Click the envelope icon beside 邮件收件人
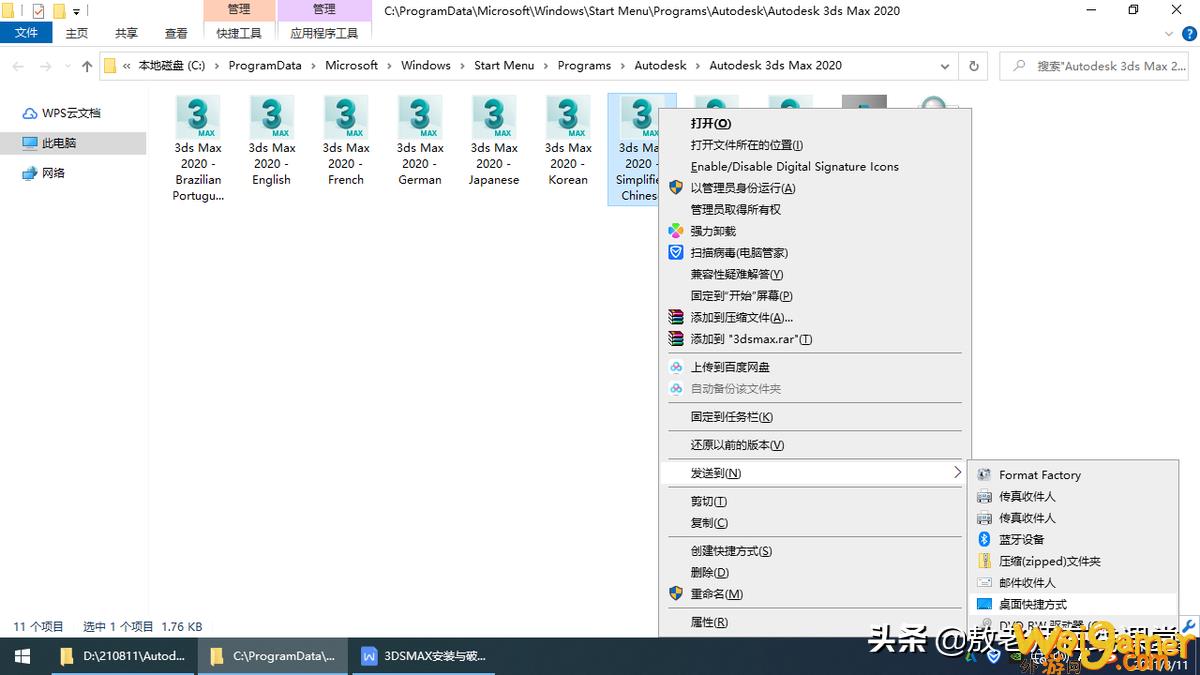Viewport: 1200px width, 675px height. click(x=984, y=583)
